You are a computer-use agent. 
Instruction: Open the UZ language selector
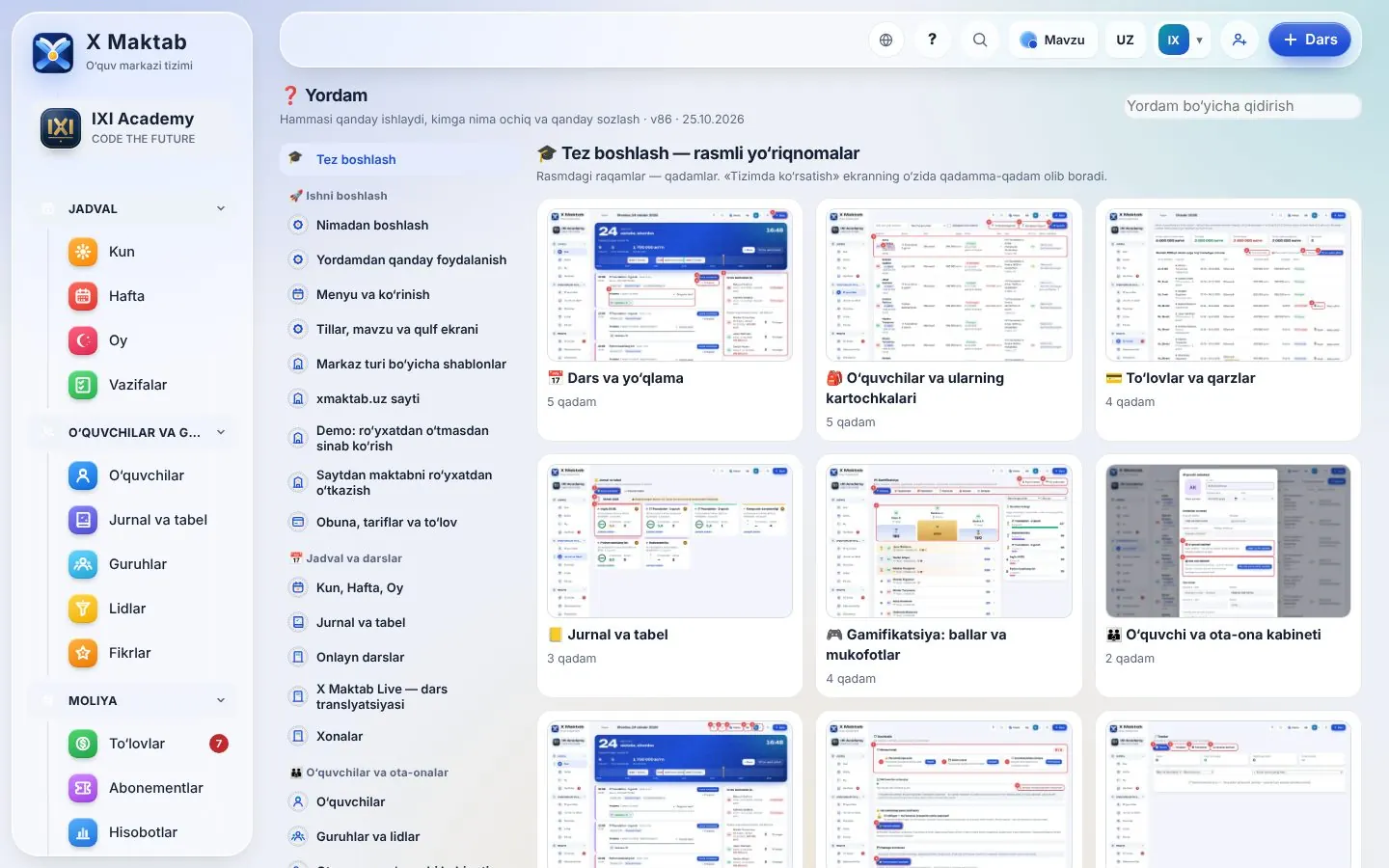[1125, 40]
